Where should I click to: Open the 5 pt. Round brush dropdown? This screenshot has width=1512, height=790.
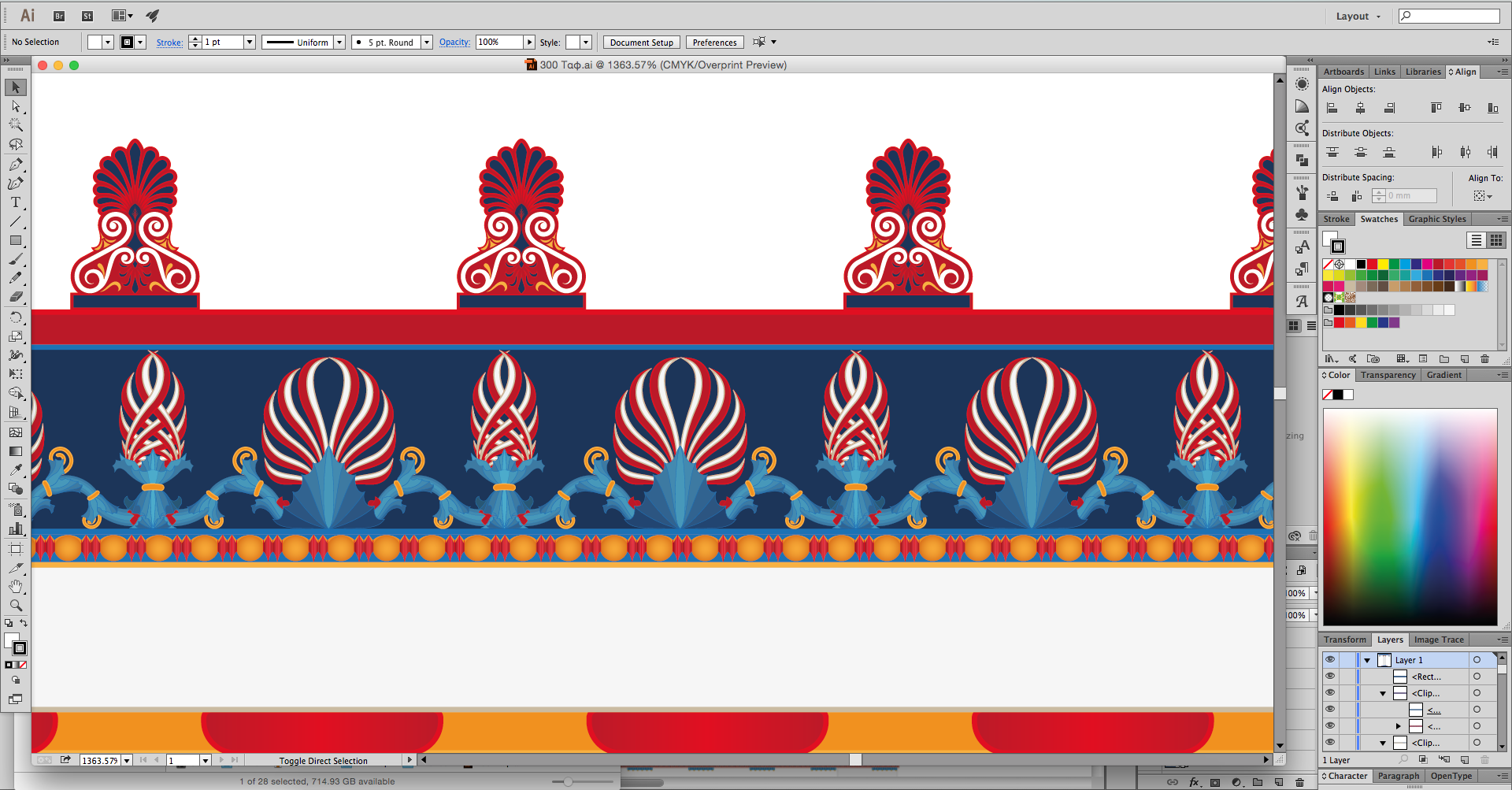point(426,42)
